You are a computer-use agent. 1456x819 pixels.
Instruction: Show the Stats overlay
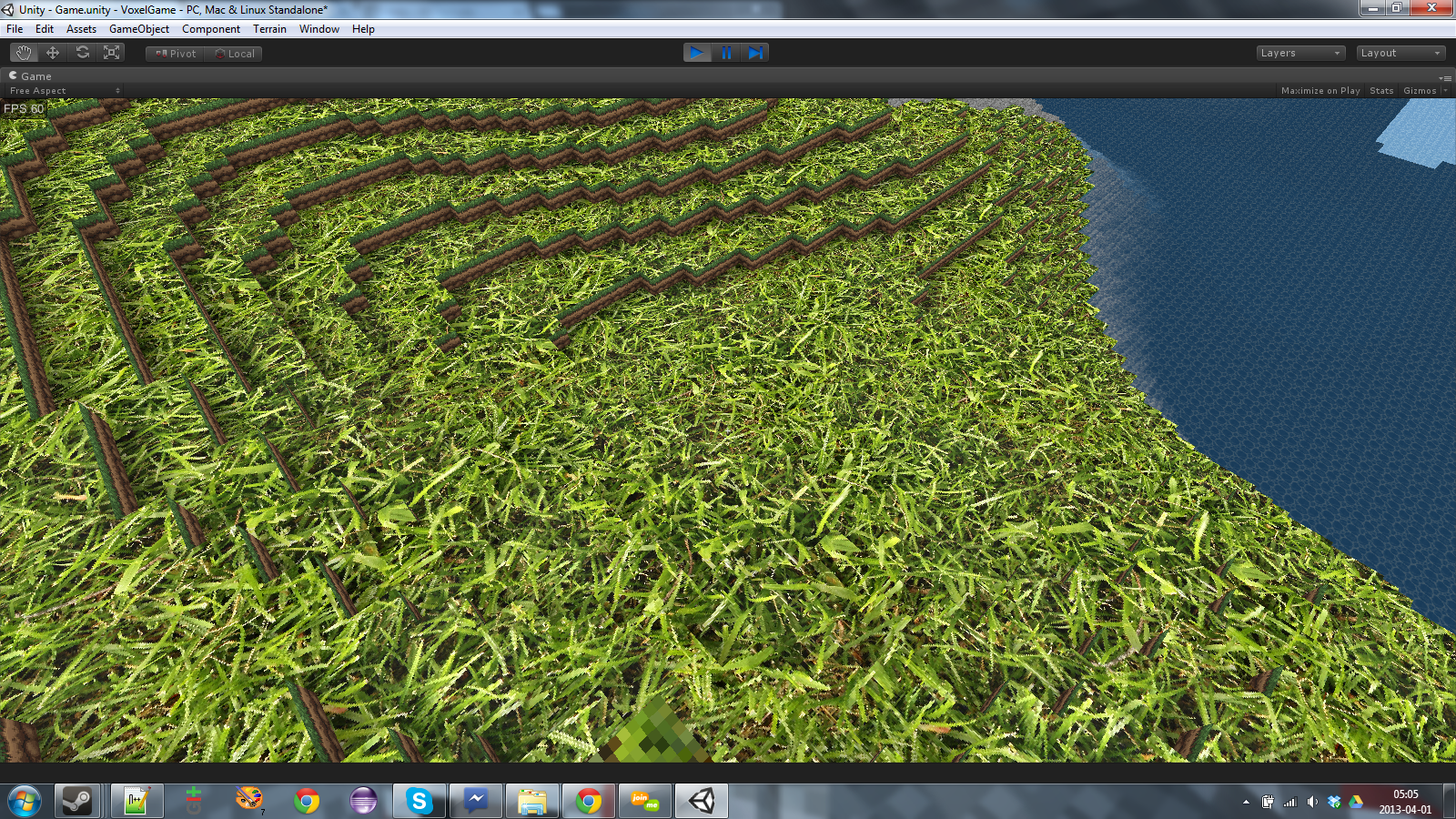pos(1380,91)
